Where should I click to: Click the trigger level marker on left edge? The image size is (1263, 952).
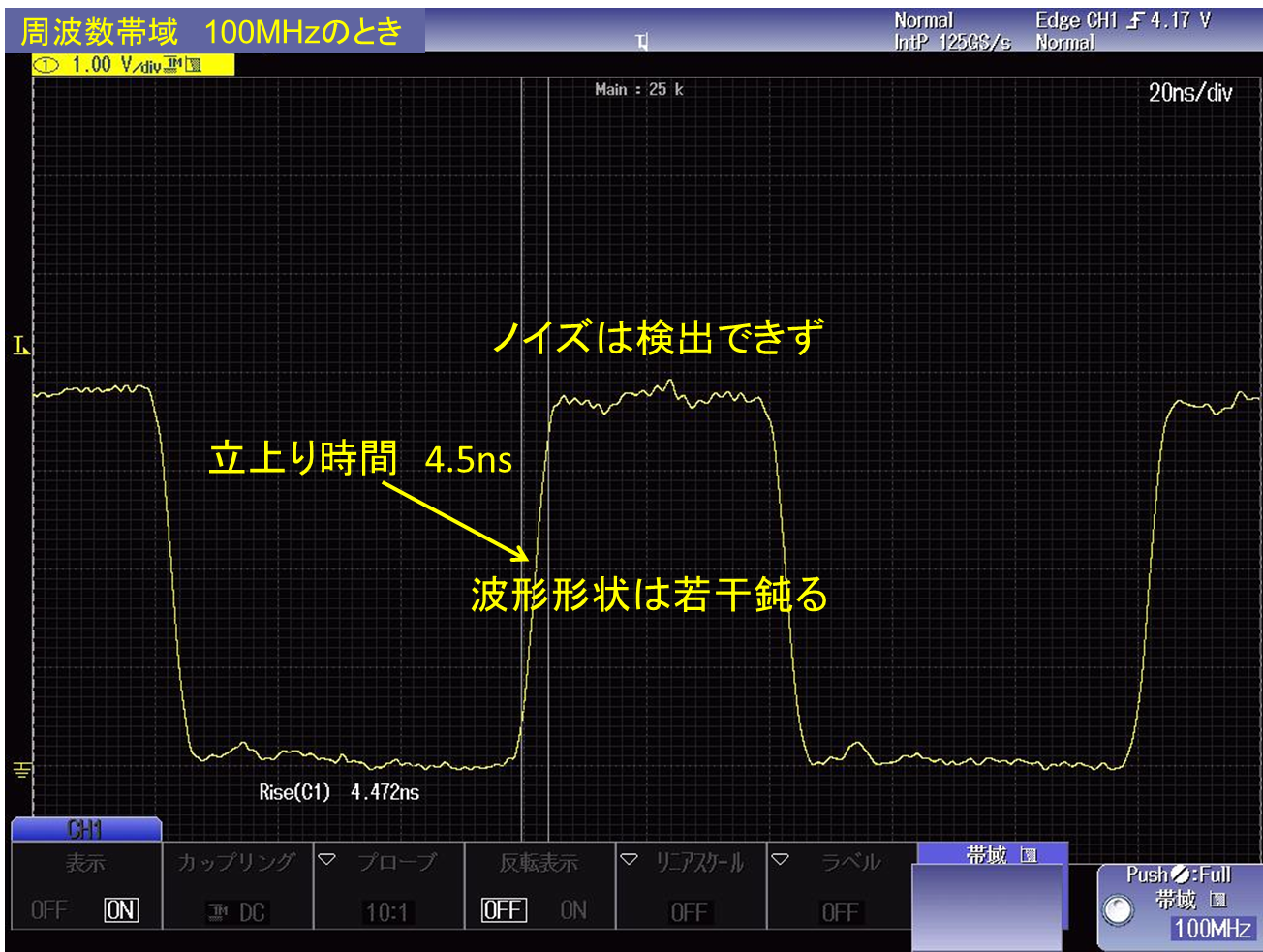tap(20, 346)
